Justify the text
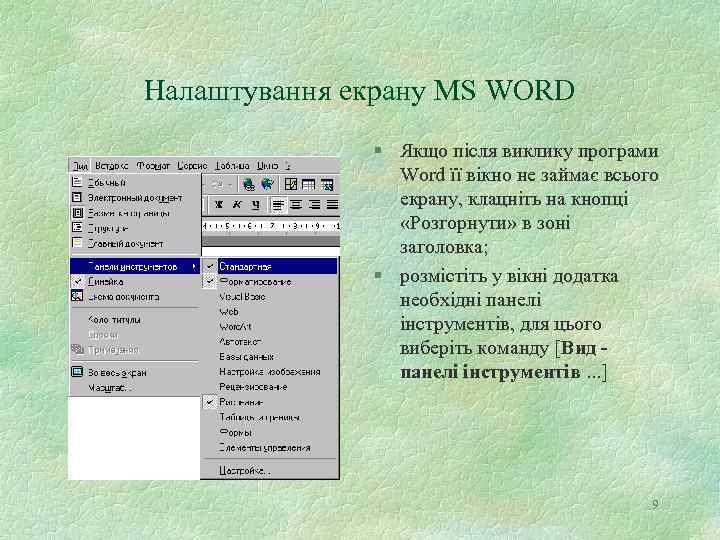The height and width of the screenshot is (540, 720). 332,204
